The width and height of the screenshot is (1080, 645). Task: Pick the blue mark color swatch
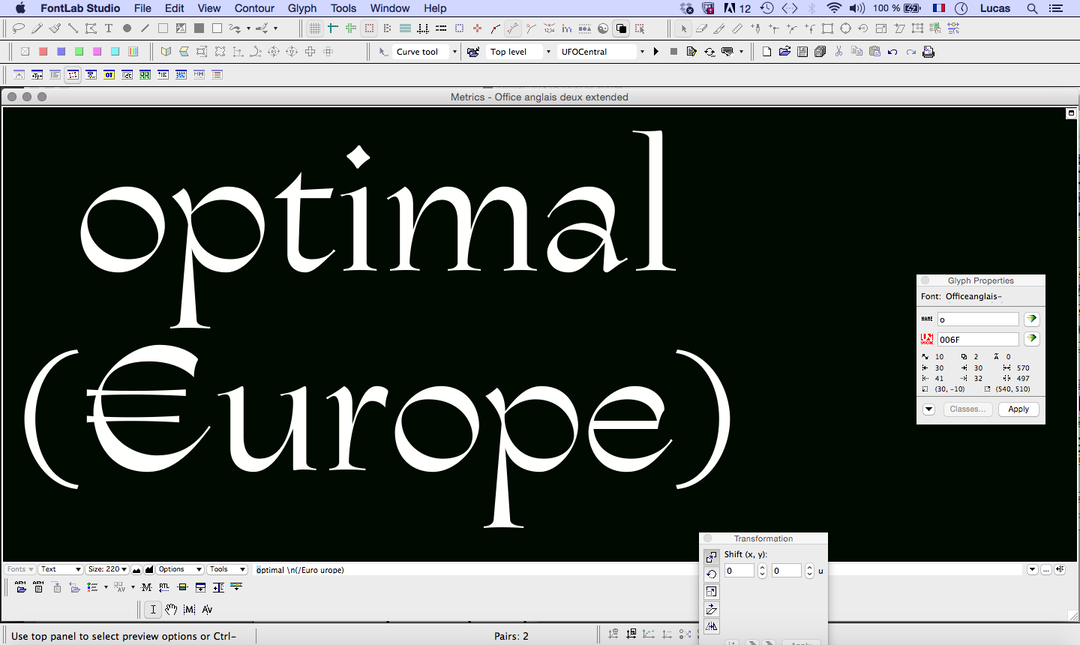click(61, 52)
